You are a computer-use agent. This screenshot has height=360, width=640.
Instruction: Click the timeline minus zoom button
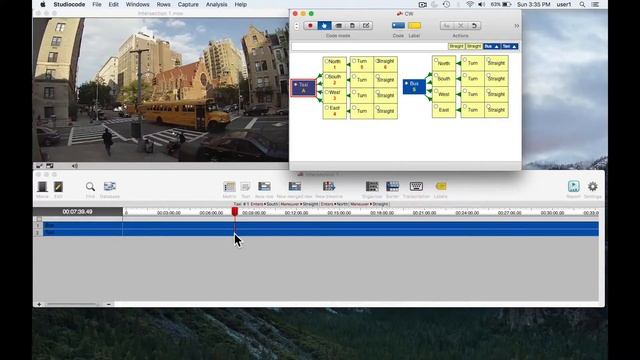[109, 304]
